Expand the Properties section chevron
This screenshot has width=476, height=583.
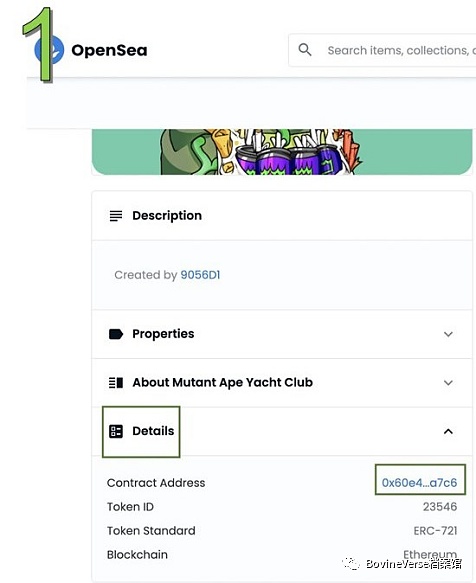448,334
